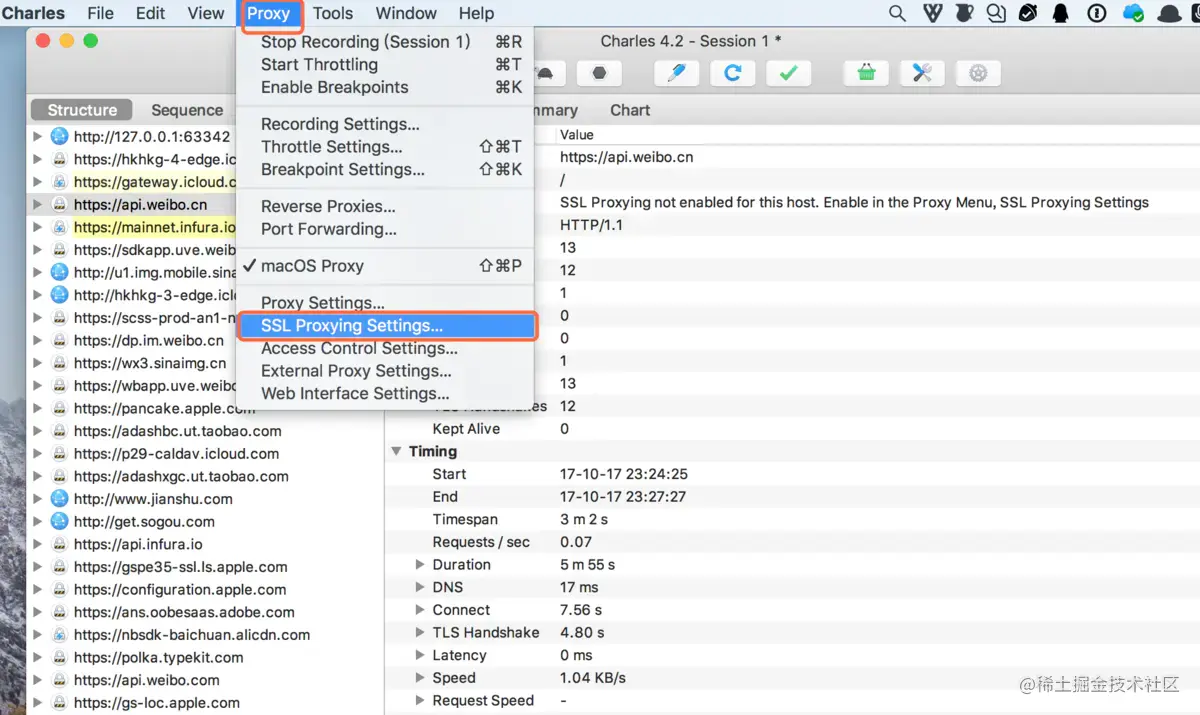Open the View menu

pos(206,13)
